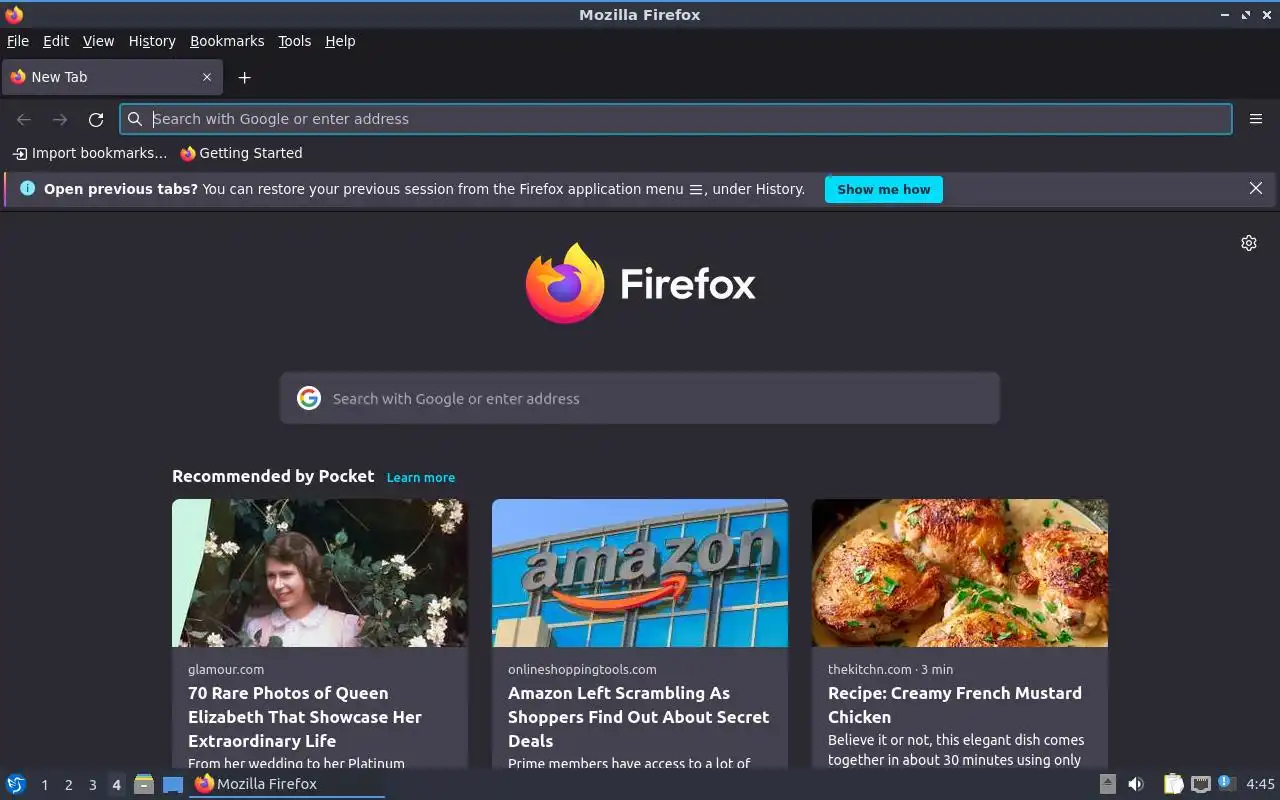The height and width of the screenshot is (800, 1280).
Task: Focus the address bar input
Action: point(676,119)
